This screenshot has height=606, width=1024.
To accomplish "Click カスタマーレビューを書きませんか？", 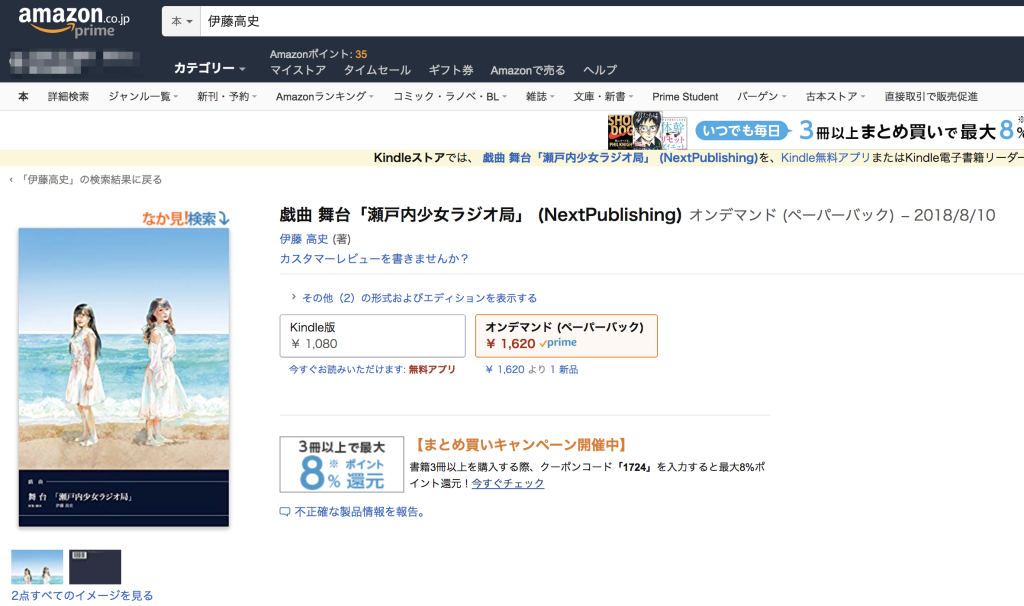I will coord(374,259).
